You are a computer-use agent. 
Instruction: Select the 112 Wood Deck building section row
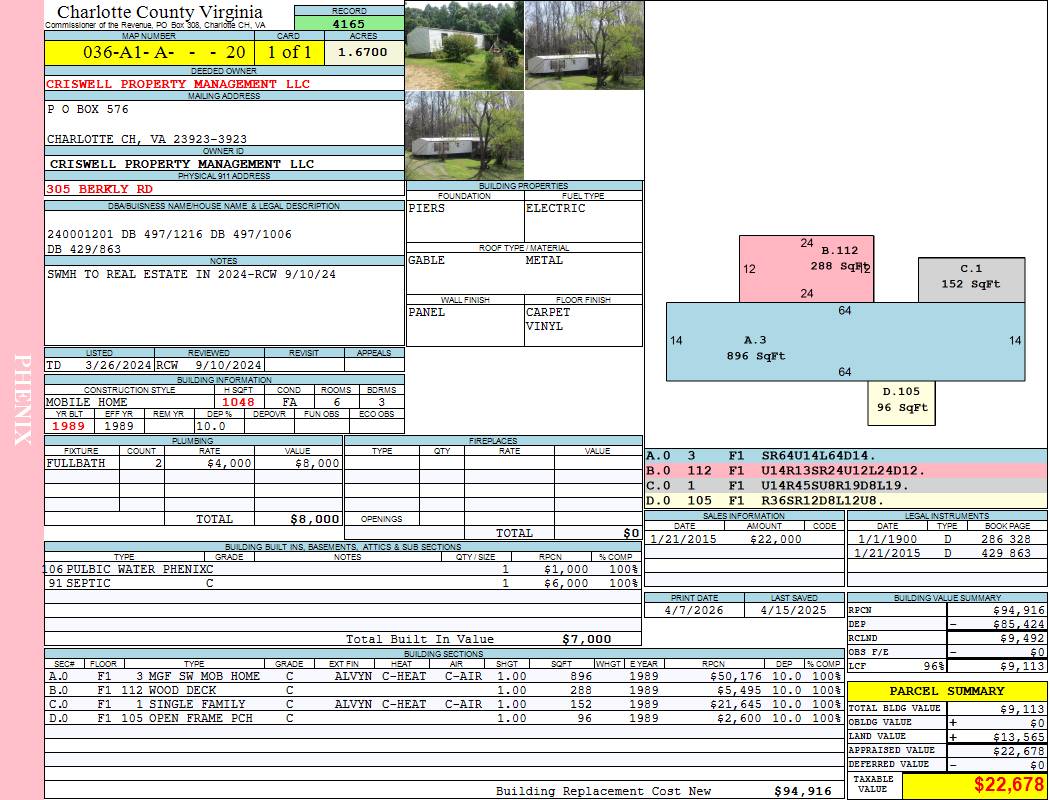pos(343,690)
